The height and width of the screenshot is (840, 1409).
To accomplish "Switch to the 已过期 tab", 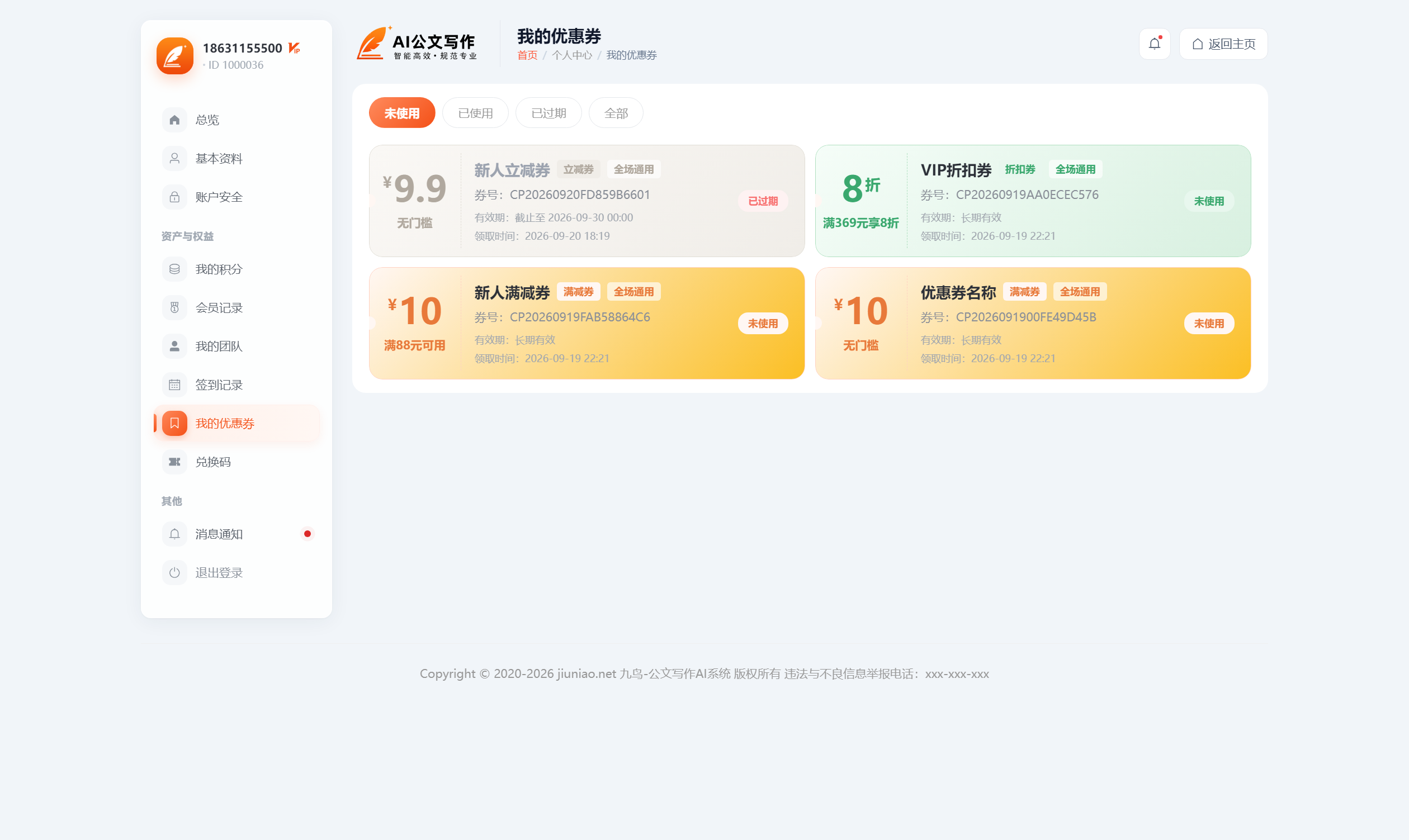I will click(548, 113).
